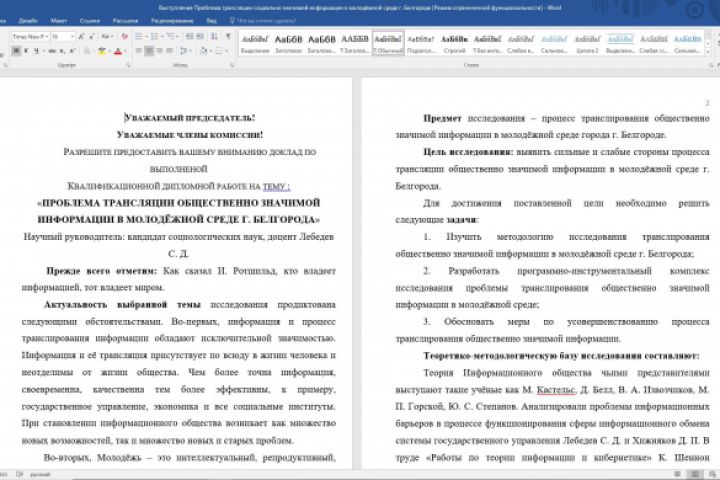Apply red font color
Viewport: 720px width, 480px height.
click(118, 51)
